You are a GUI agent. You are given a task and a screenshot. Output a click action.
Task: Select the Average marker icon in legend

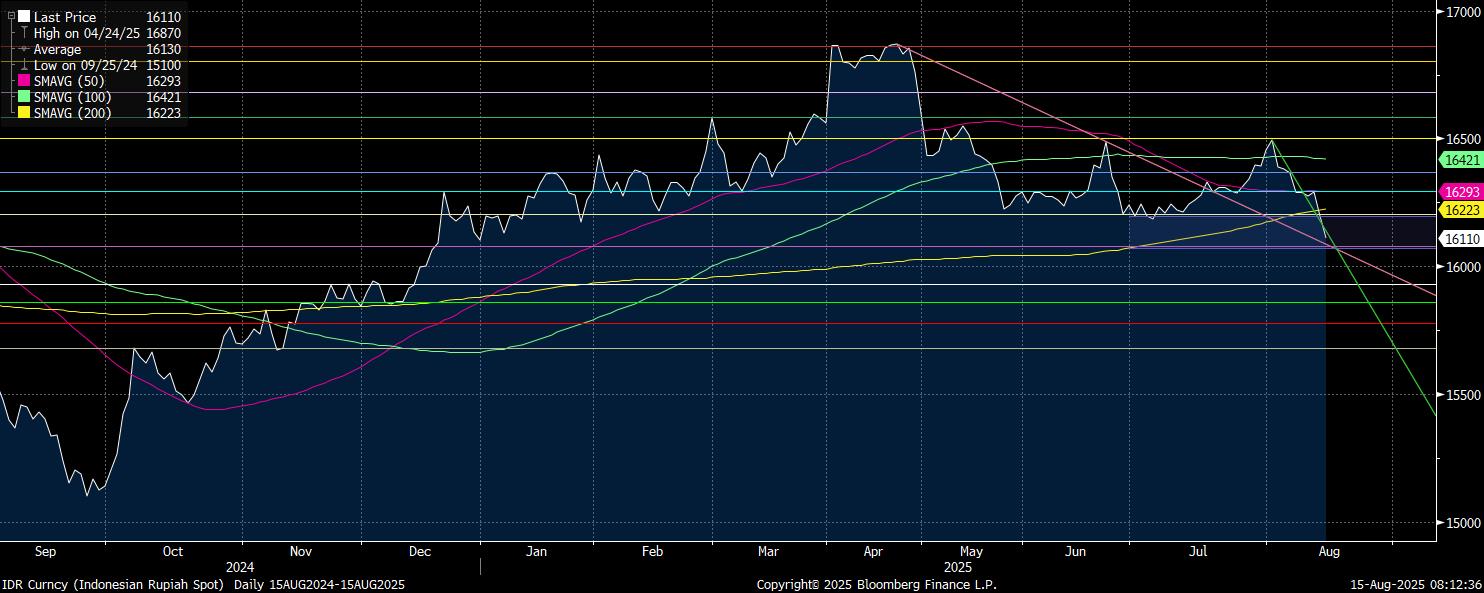24,49
